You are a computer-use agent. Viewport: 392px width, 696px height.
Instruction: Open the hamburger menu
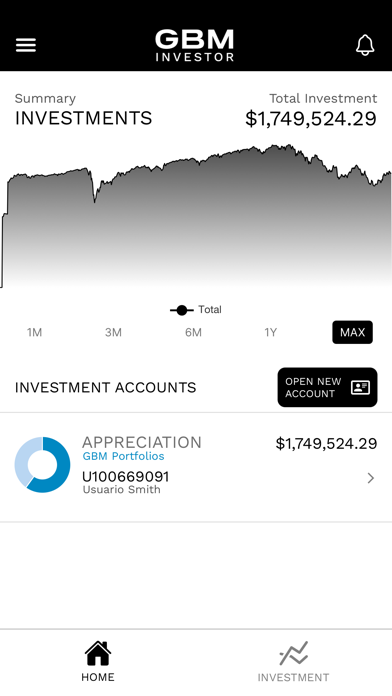coord(26,45)
